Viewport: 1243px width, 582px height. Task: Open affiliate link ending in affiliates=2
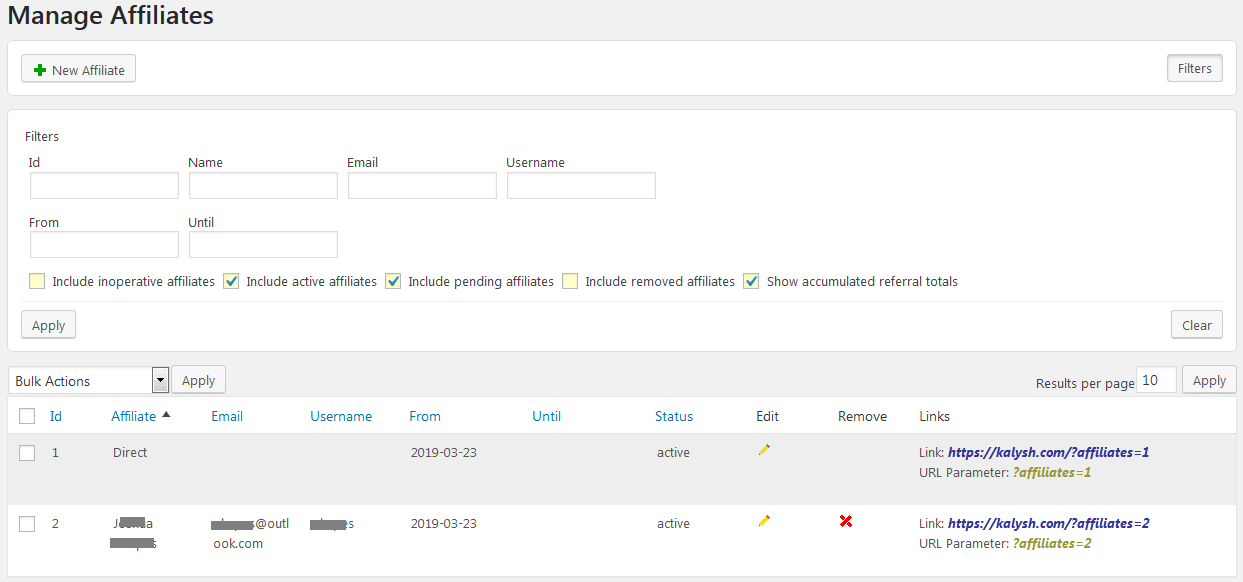1048,523
